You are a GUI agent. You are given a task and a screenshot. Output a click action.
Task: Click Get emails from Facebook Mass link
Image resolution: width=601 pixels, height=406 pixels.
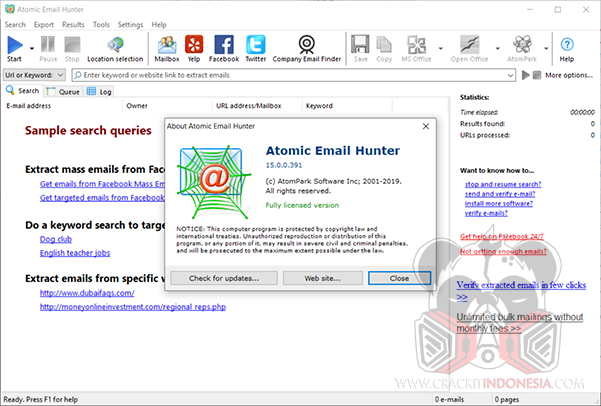pos(102,184)
